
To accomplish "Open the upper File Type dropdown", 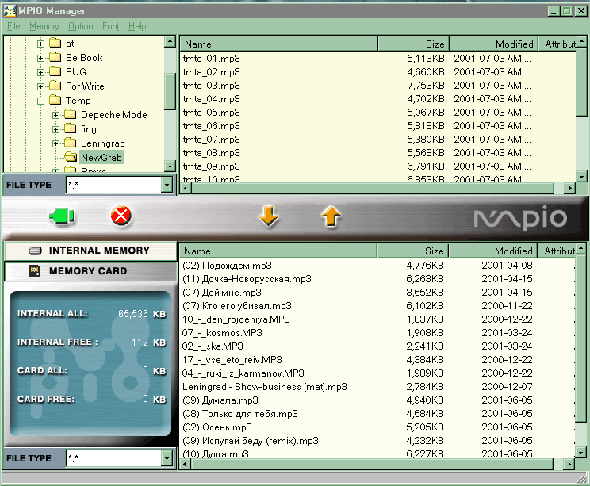I will coord(167,185).
